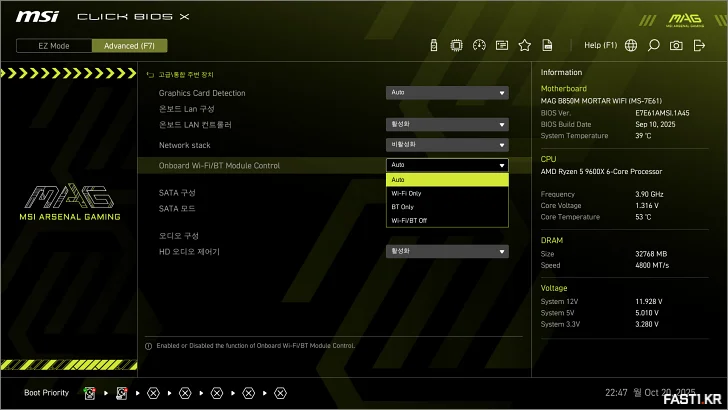Choose BT Only option
728x410 pixels.
[x=447, y=207]
